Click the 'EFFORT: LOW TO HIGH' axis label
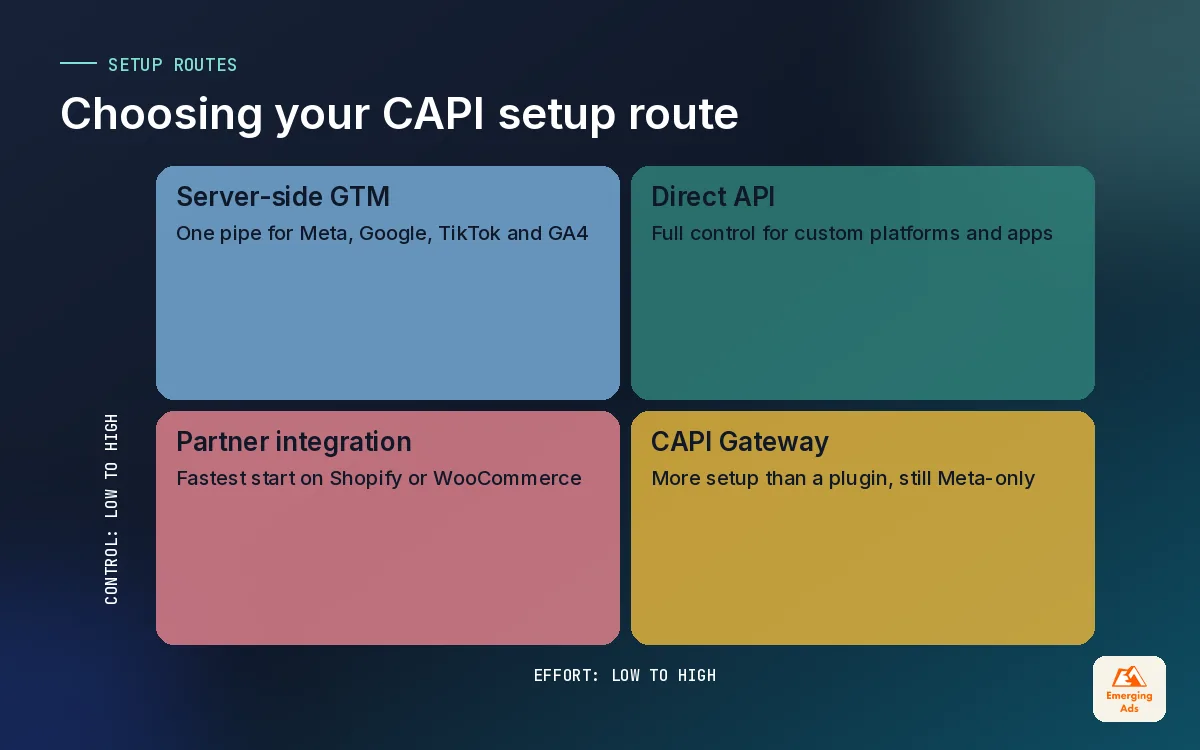 pyautogui.click(x=625, y=675)
